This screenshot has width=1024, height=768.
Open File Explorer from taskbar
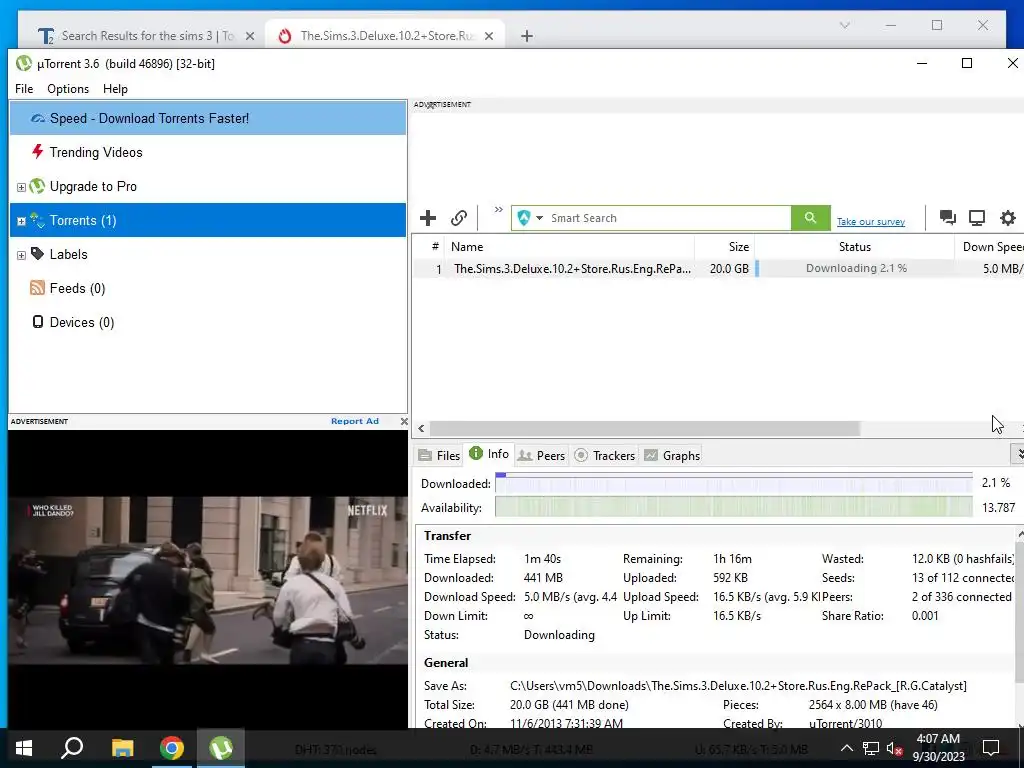click(122, 748)
